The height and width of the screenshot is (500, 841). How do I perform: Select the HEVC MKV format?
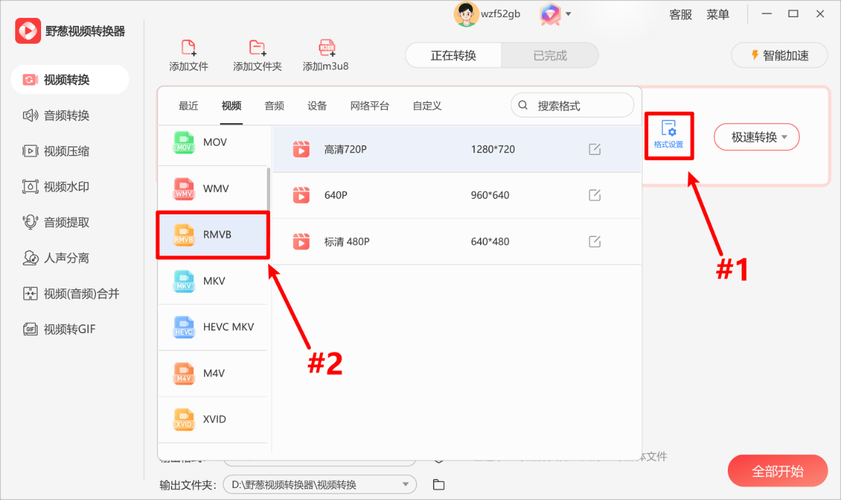(213, 327)
